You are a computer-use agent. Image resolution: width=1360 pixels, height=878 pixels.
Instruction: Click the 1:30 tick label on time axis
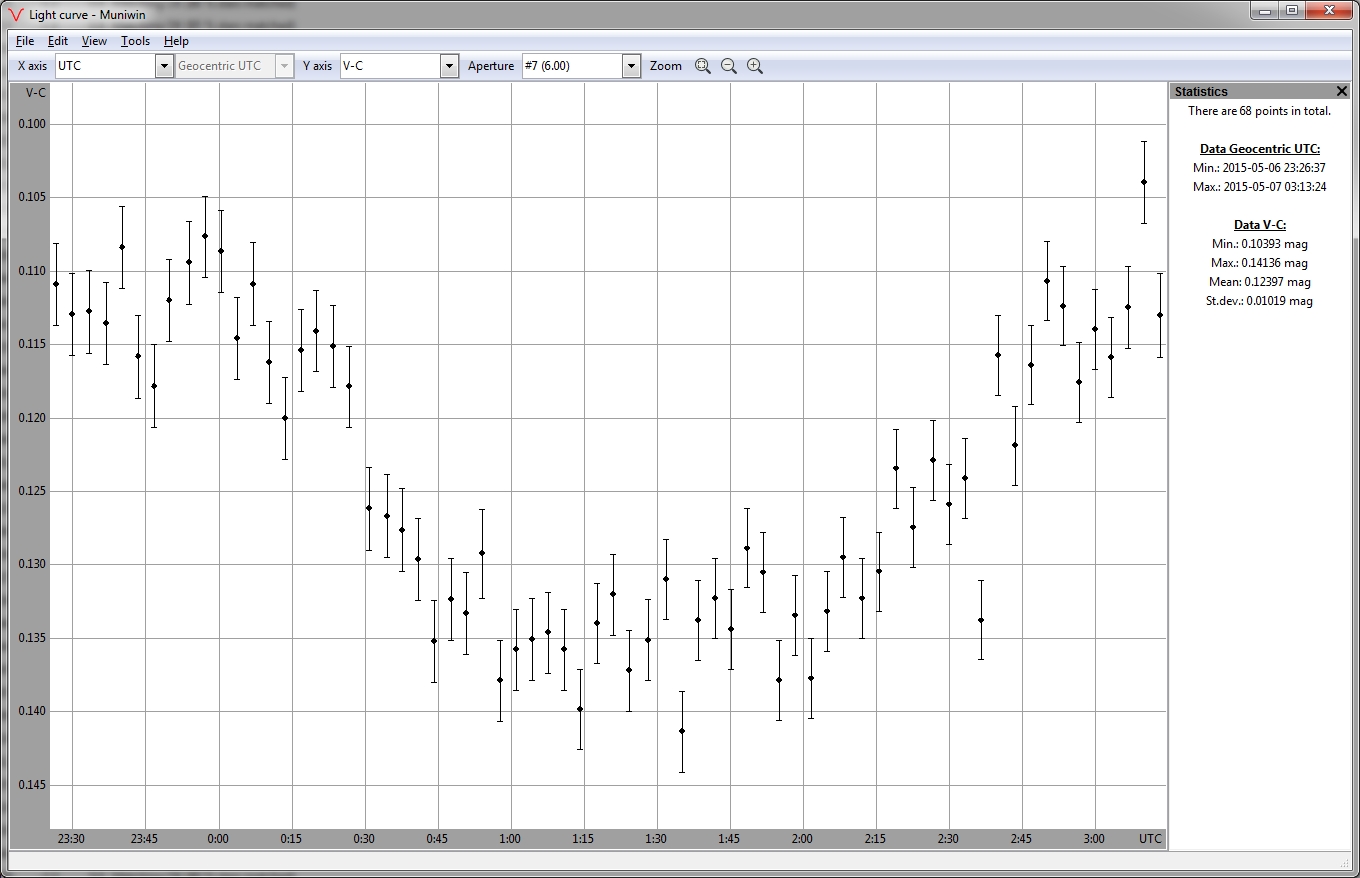click(x=656, y=839)
